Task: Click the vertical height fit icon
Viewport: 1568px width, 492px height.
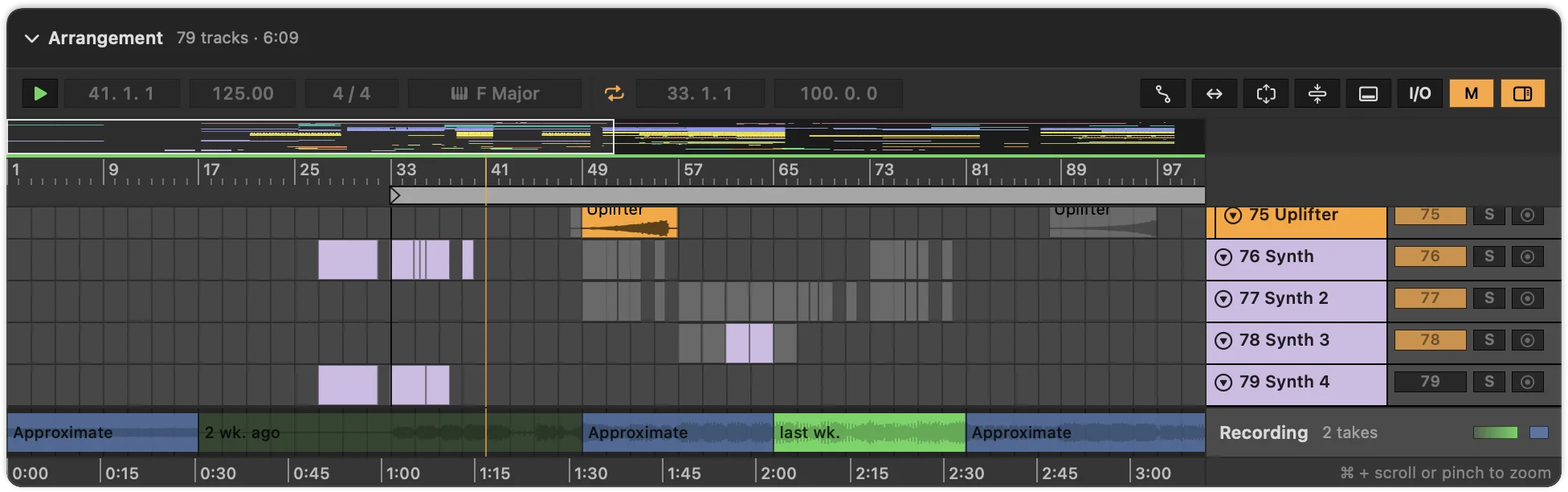Action: click(1265, 93)
